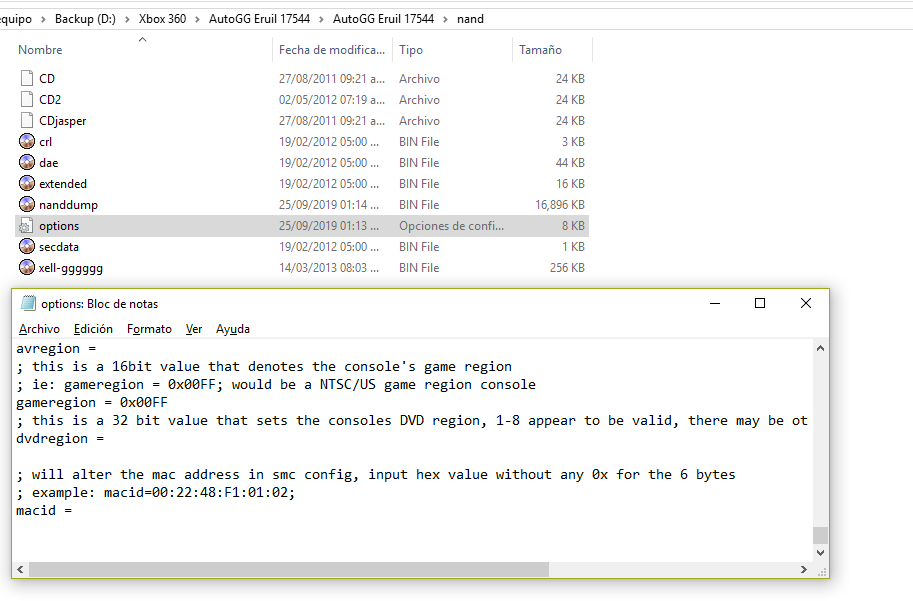Expand chevron after Xbox 360 in breadcrumb
This screenshot has height=601, width=913.
pyautogui.click(x=197, y=19)
